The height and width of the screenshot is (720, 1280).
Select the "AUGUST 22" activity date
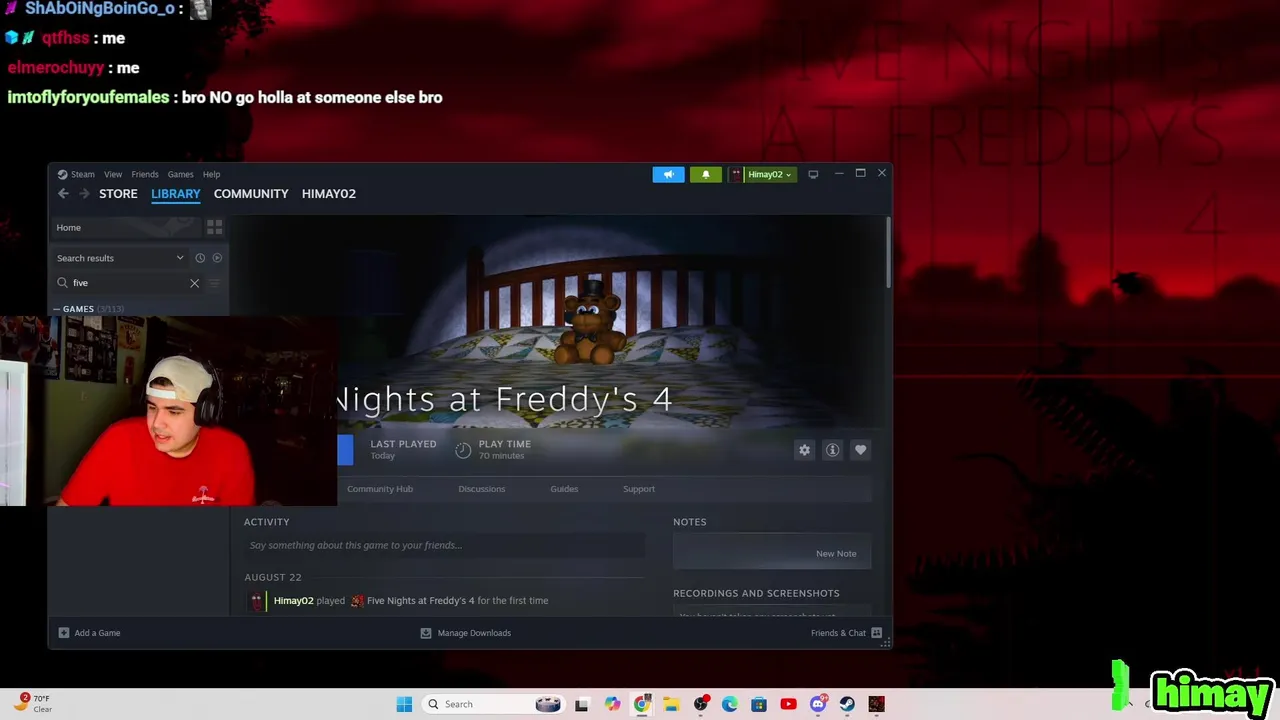coord(273,577)
